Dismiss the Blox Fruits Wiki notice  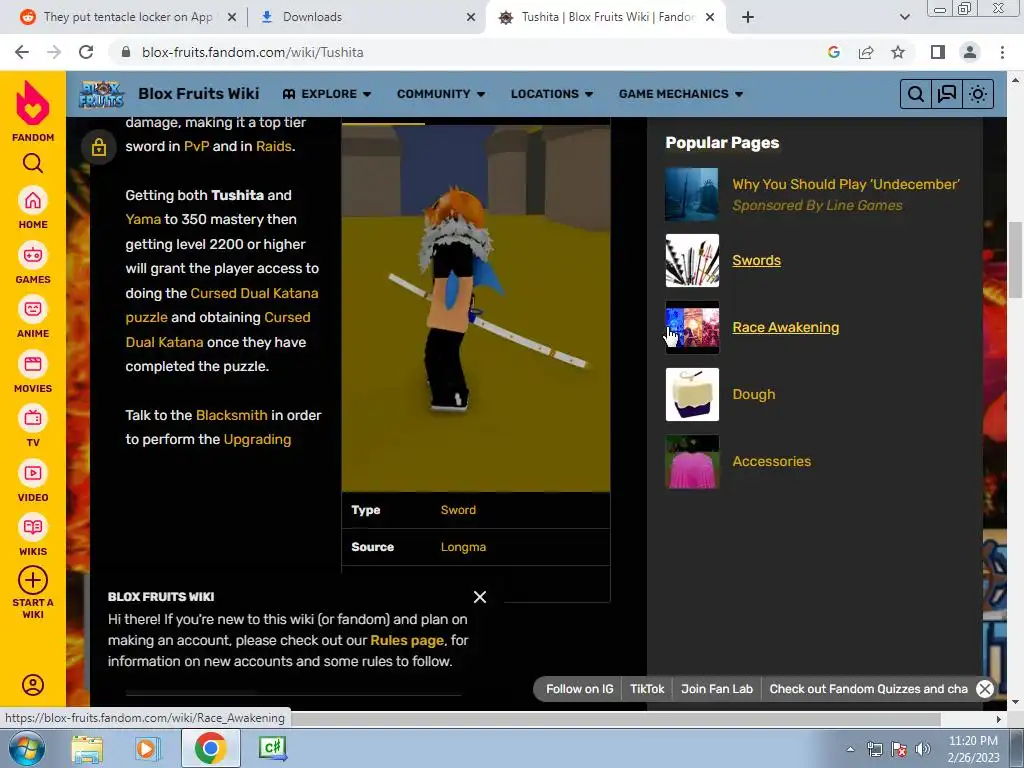point(480,597)
